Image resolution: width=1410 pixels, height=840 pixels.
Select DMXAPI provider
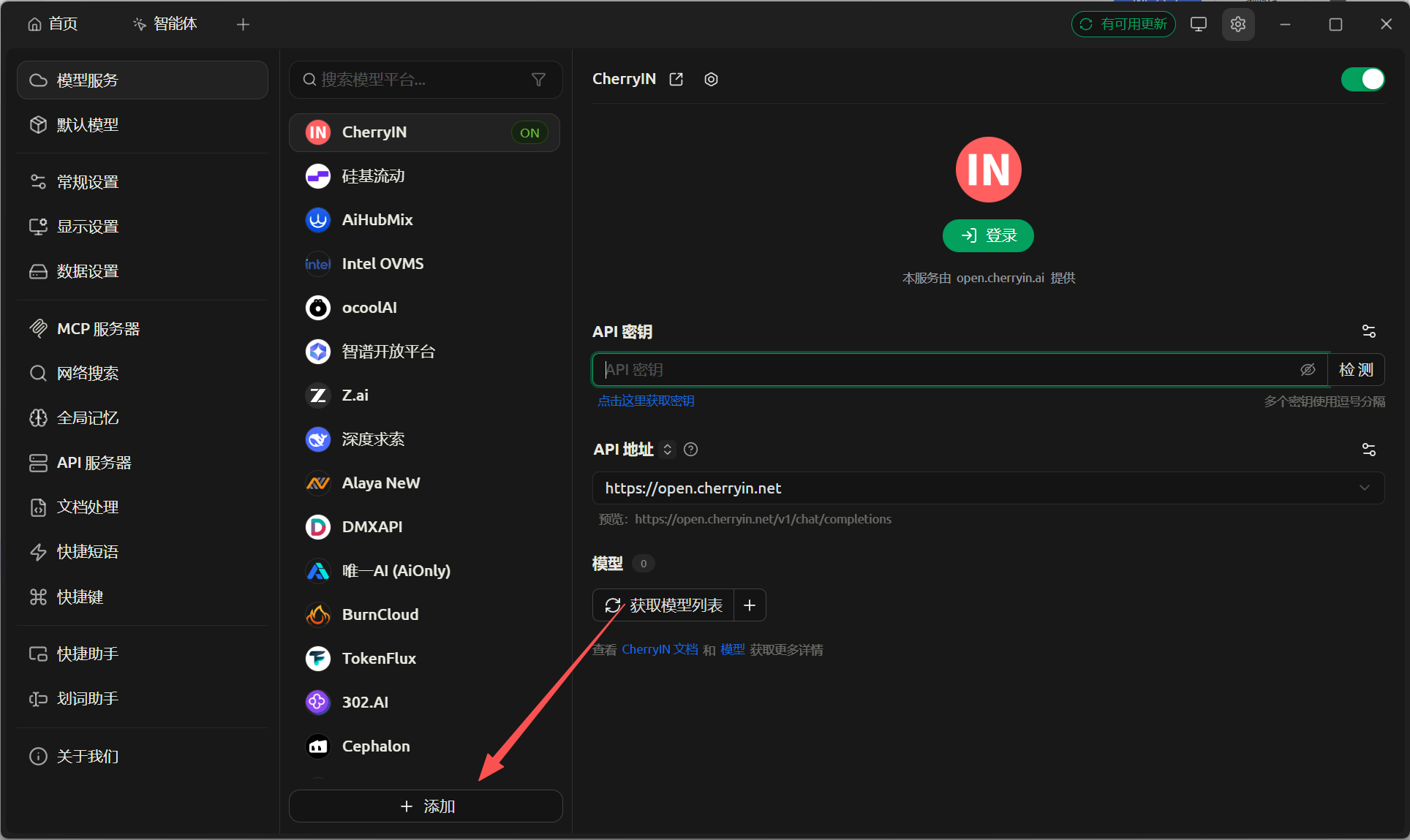click(424, 527)
